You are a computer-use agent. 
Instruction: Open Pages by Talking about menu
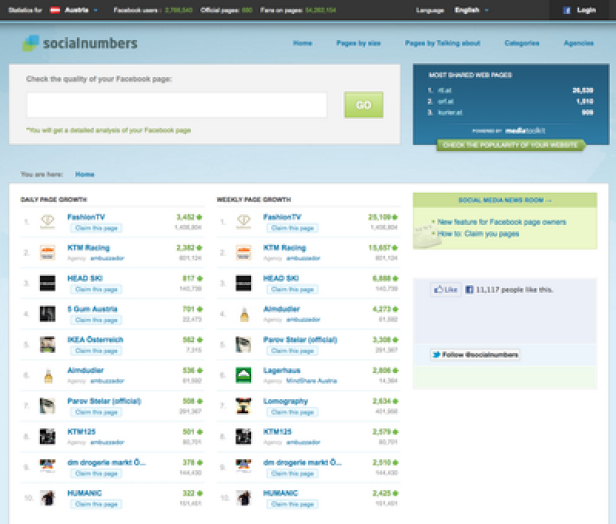(x=443, y=43)
